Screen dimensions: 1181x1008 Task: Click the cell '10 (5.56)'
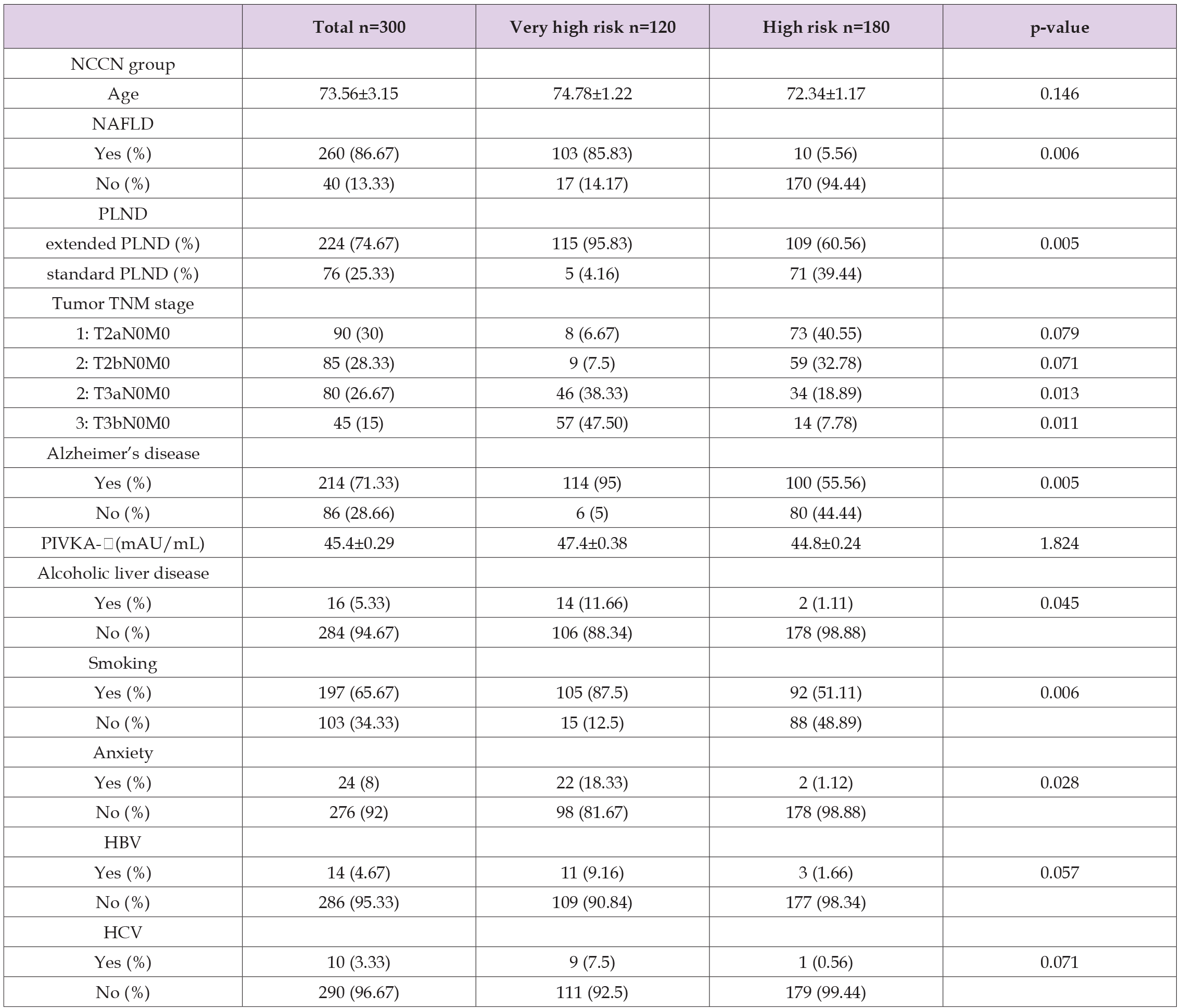[x=826, y=154]
